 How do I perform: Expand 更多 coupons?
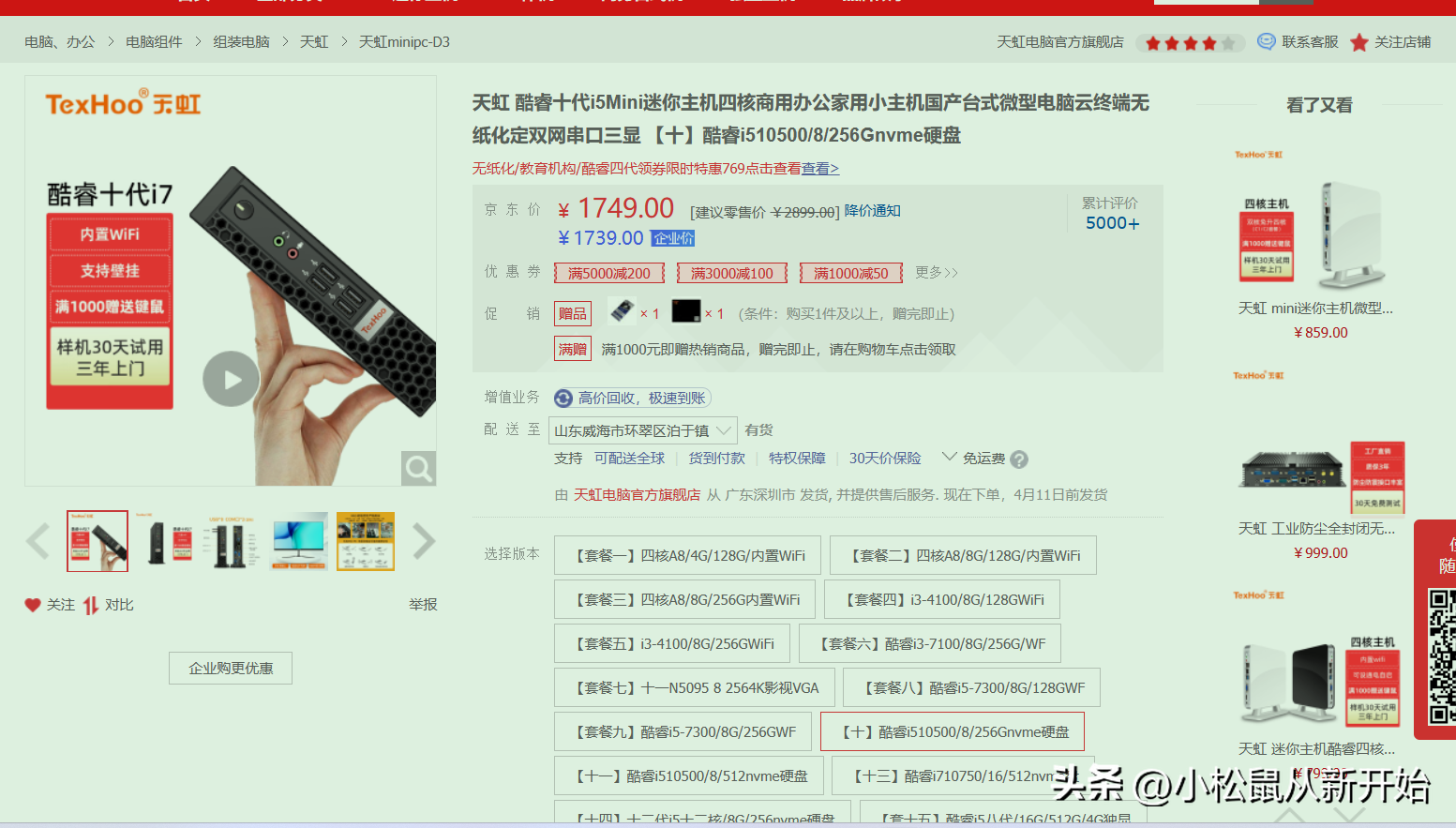[x=937, y=273]
